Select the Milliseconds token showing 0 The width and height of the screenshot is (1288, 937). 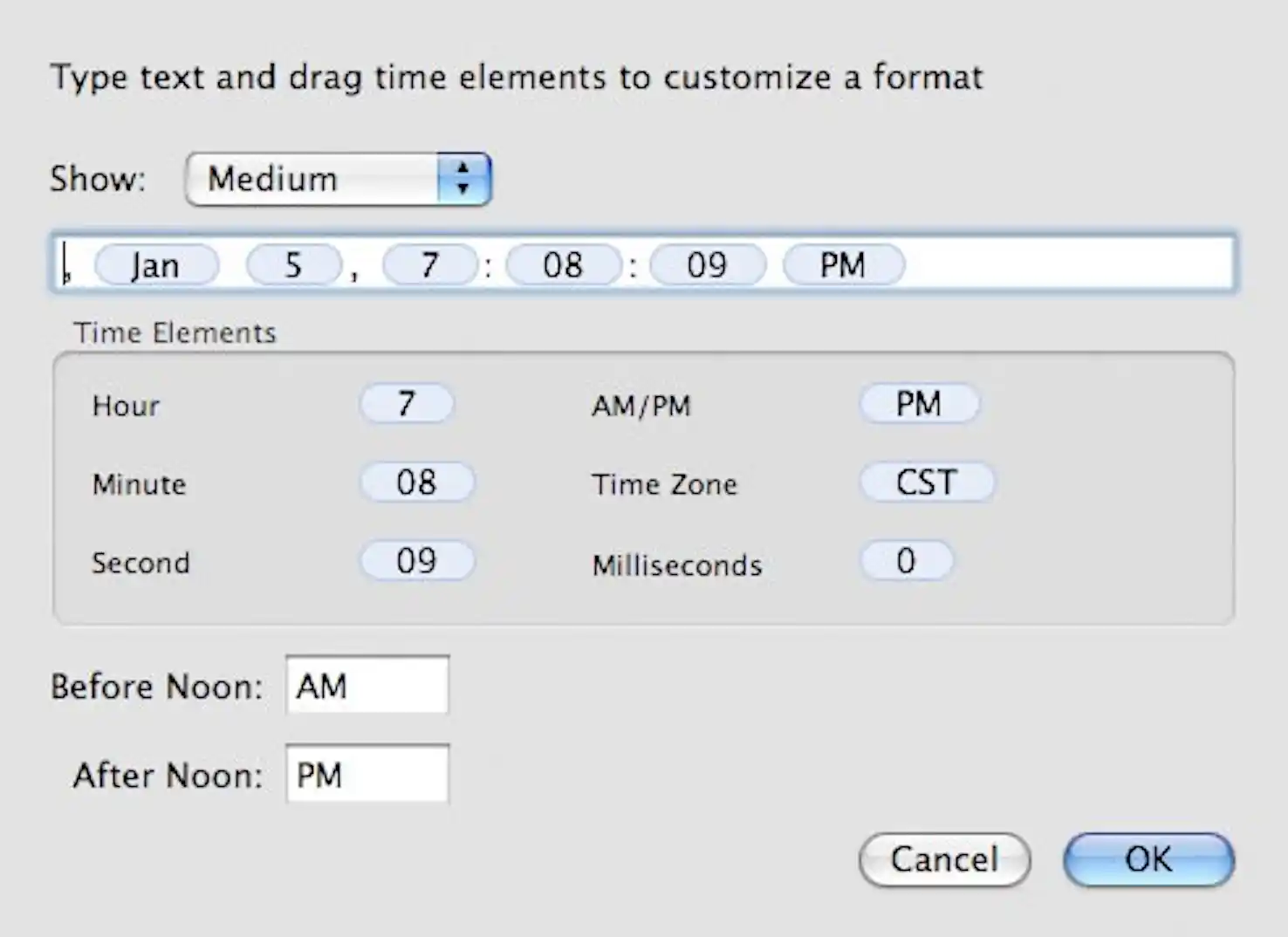click(x=906, y=561)
